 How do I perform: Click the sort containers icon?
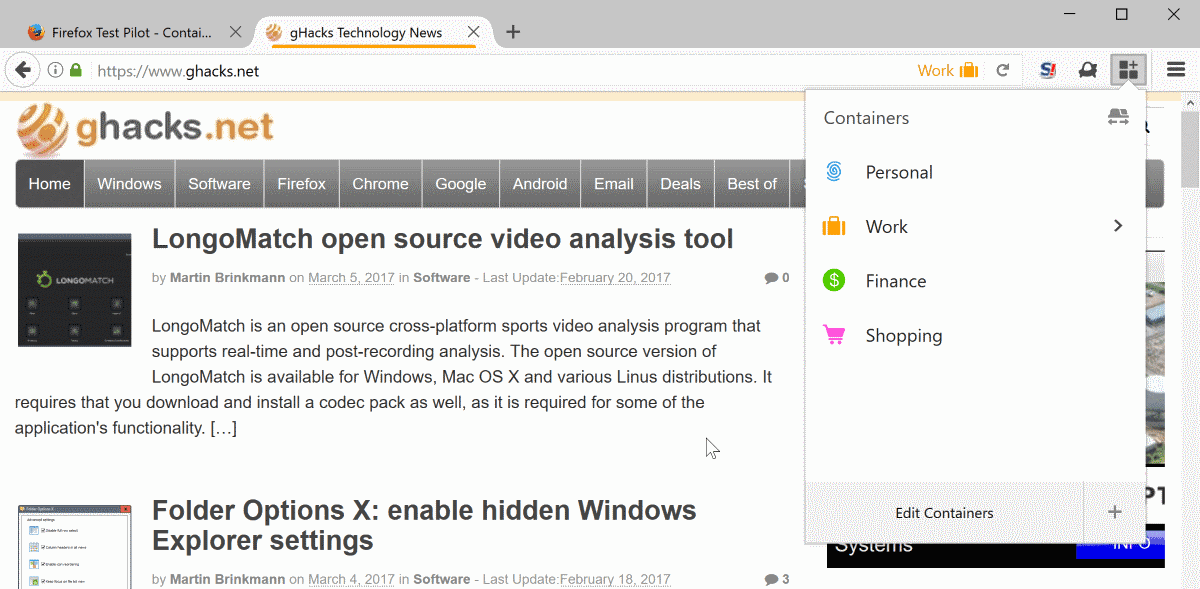(x=1118, y=118)
